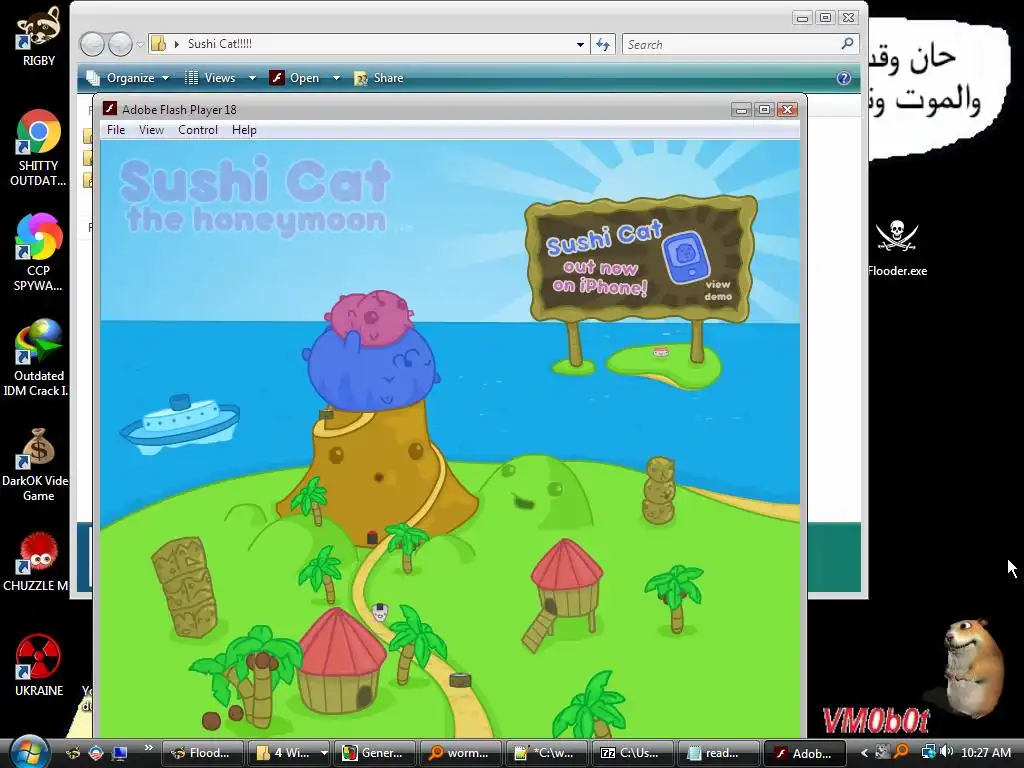This screenshot has width=1024, height=768.
Task: Click the small marker on the green island
Action: pos(661,353)
